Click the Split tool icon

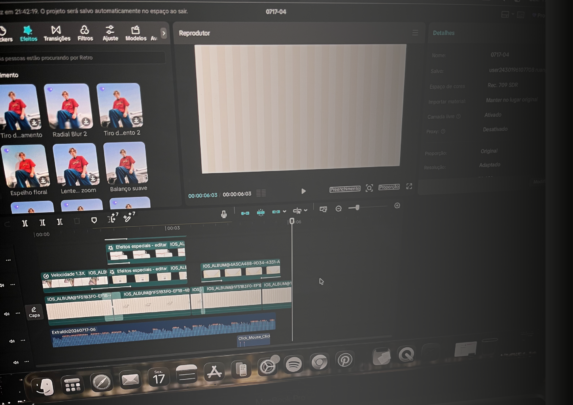[x=24, y=223]
